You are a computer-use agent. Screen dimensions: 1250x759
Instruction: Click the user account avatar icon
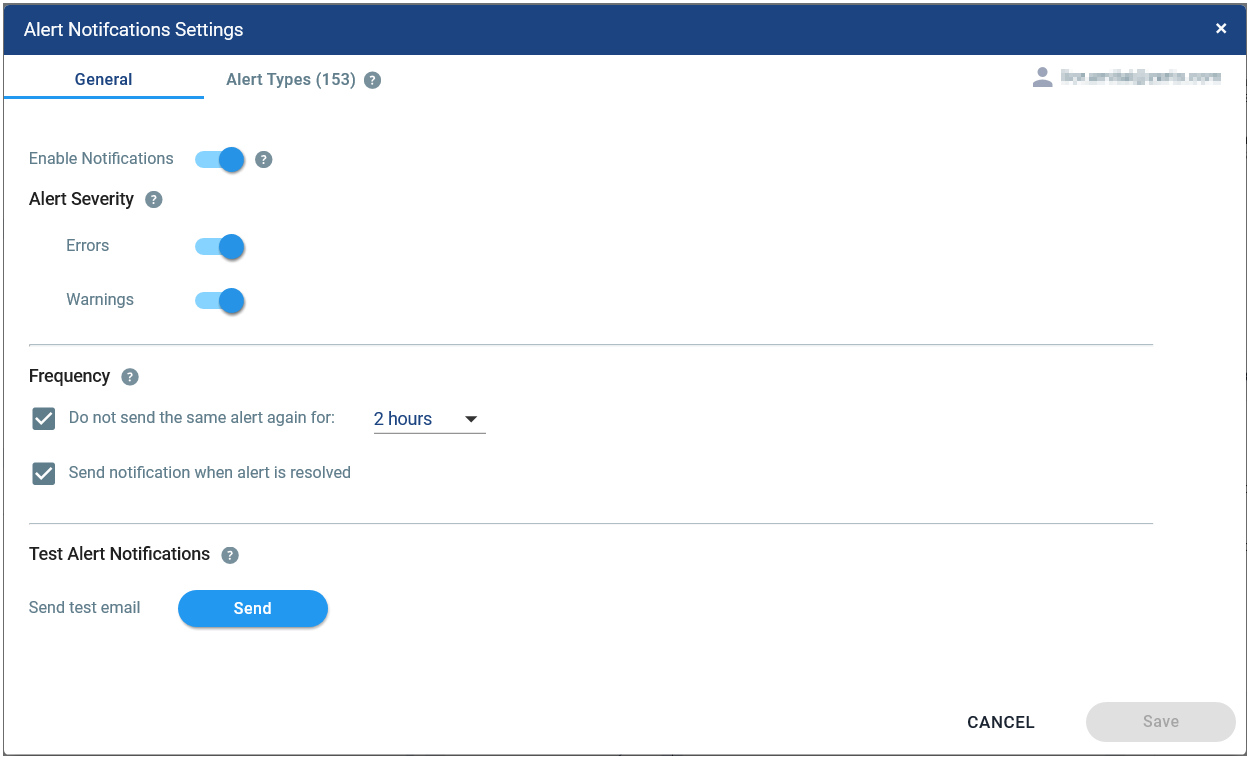pyautogui.click(x=1042, y=78)
